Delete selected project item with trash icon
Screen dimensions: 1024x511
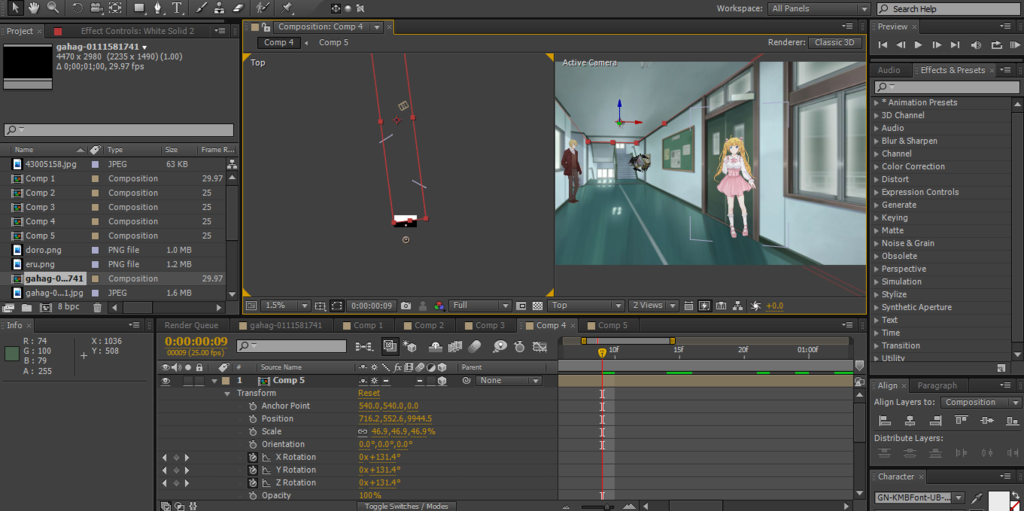[x=97, y=307]
